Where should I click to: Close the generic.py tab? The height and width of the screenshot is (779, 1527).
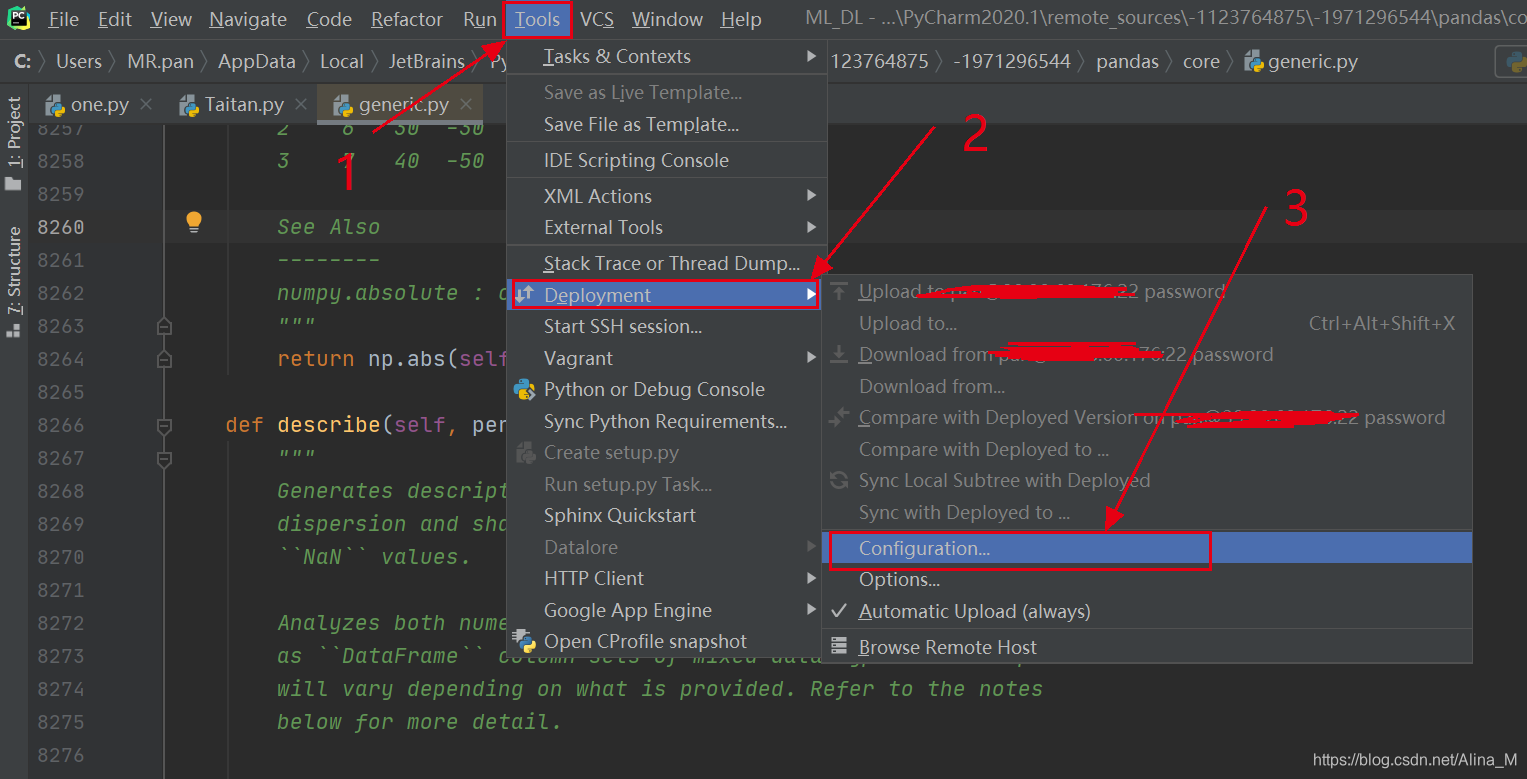pos(466,104)
